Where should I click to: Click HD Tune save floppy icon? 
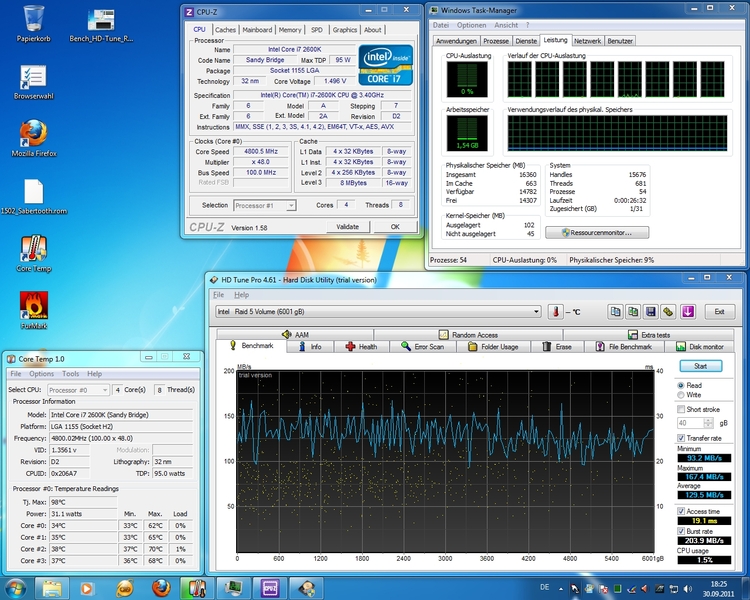[x=651, y=312]
